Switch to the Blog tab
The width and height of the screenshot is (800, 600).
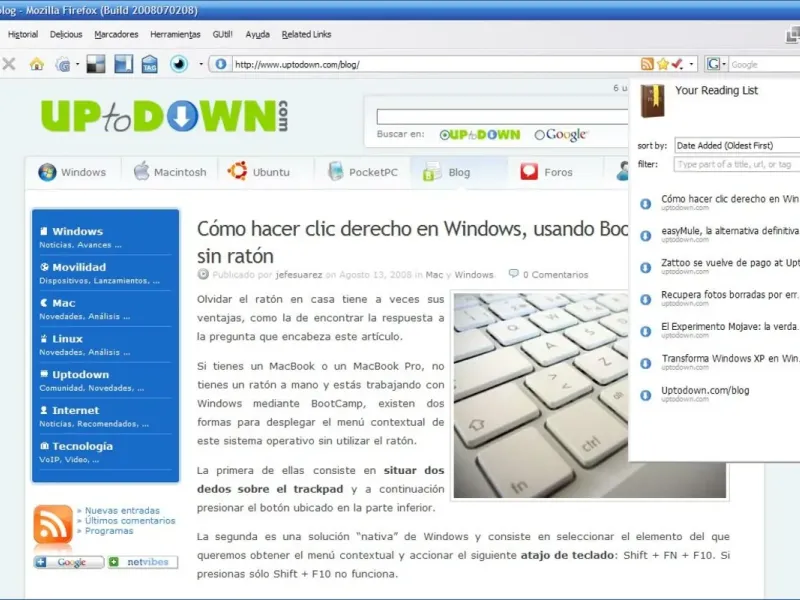pyautogui.click(x=459, y=172)
